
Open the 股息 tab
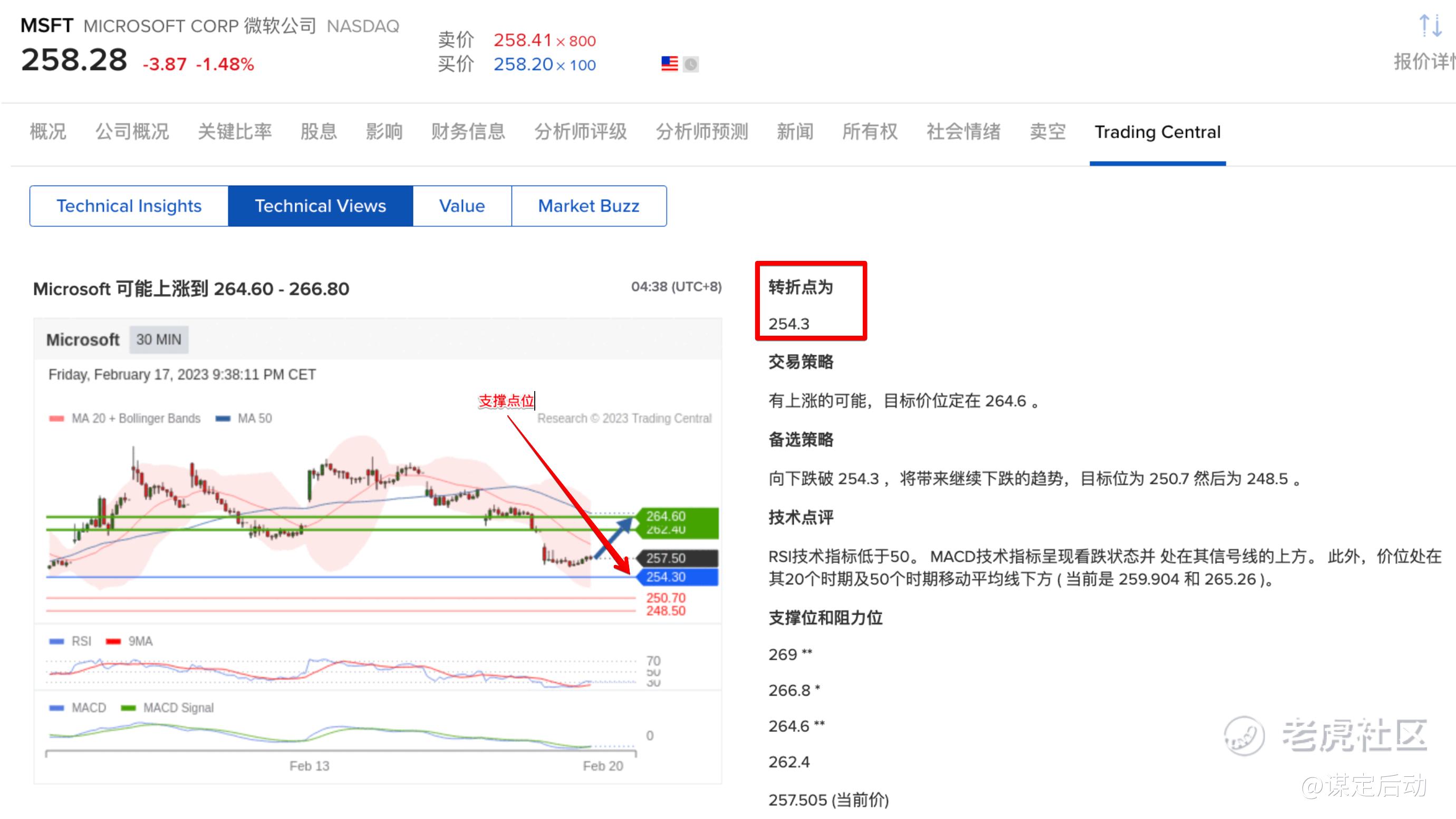pyautogui.click(x=319, y=132)
